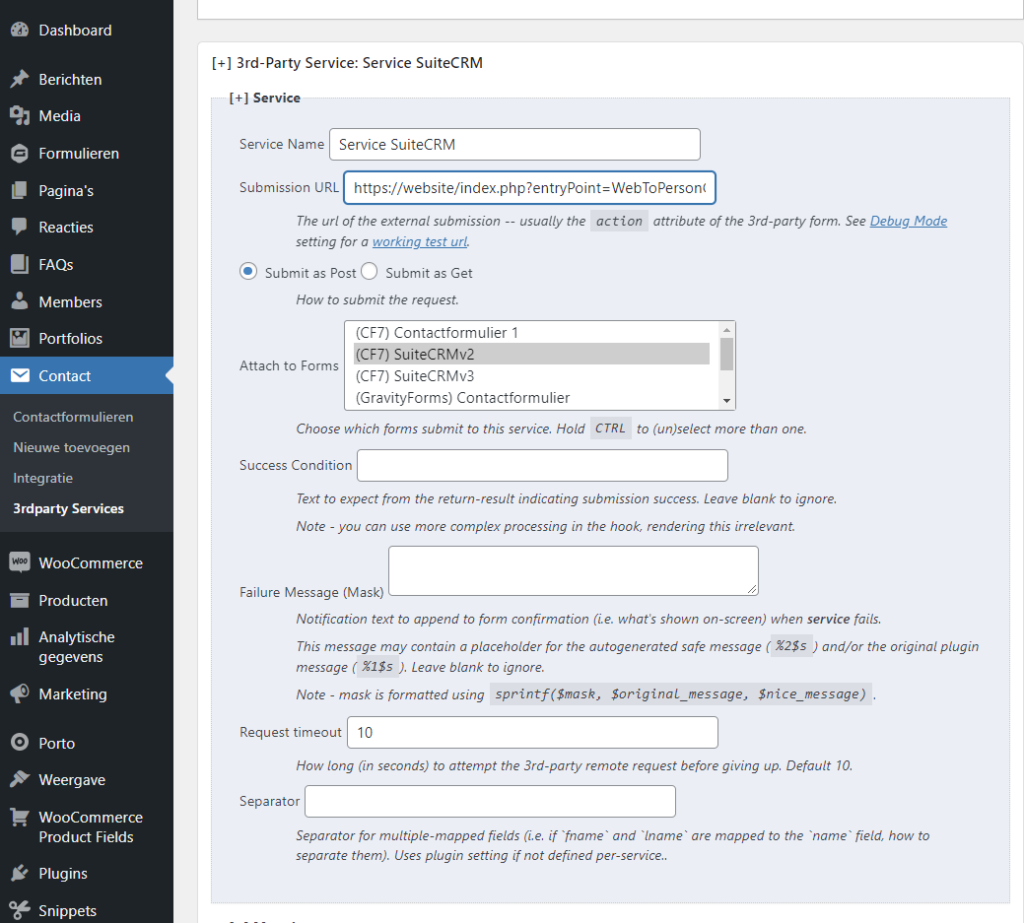Select the FAQs sidebar icon

click(21, 263)
